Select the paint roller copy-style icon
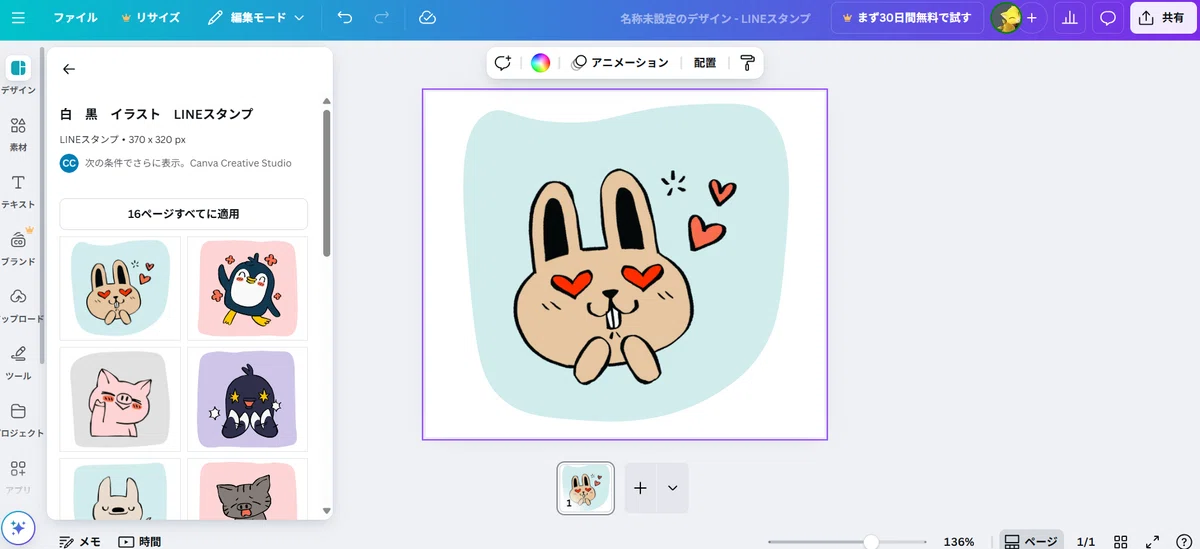The height and width of the screenshot is (549, 1200). tap(747, 63)
